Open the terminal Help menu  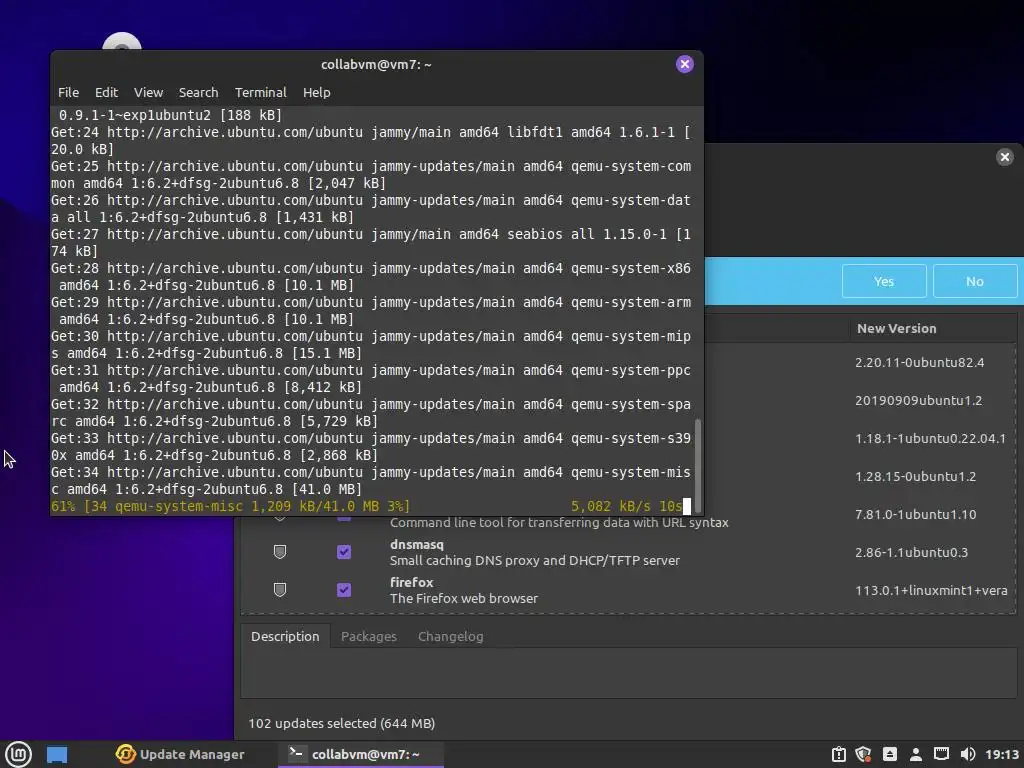tap(317, 93)
